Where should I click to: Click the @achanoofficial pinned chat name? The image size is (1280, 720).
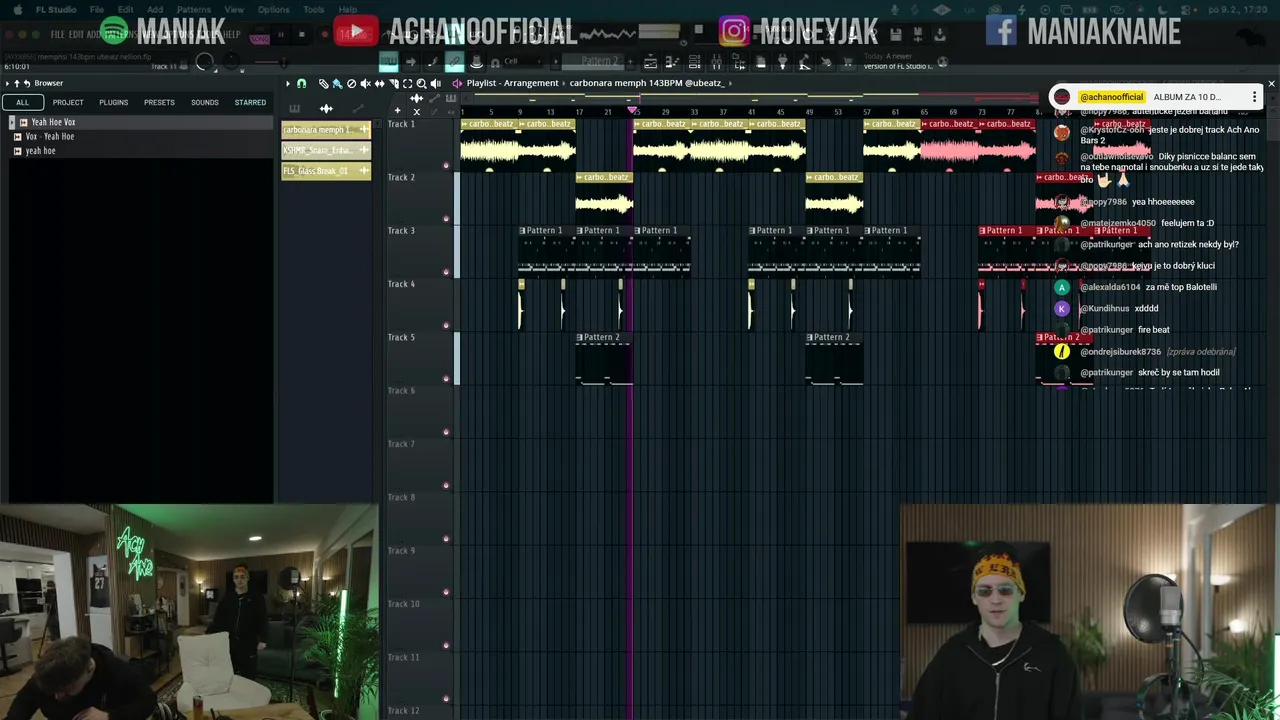pos(1111,97)
